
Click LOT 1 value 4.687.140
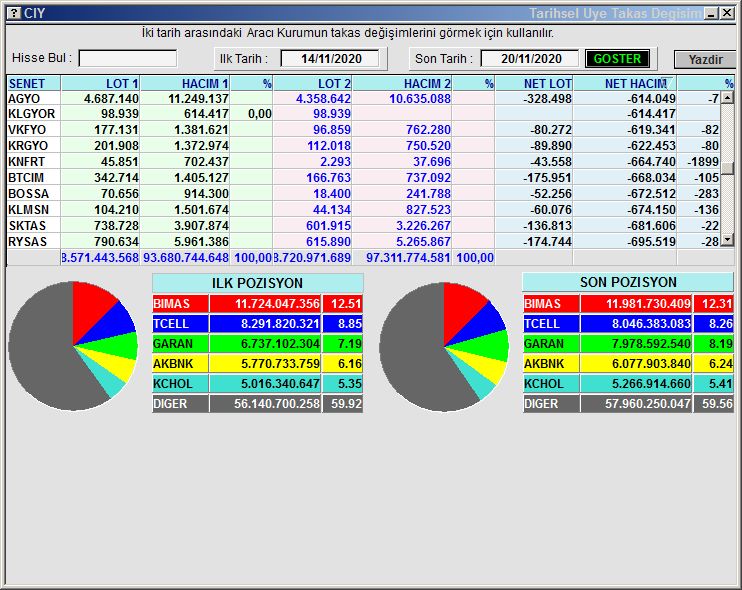pyautogui.click(x=111, y=98)
